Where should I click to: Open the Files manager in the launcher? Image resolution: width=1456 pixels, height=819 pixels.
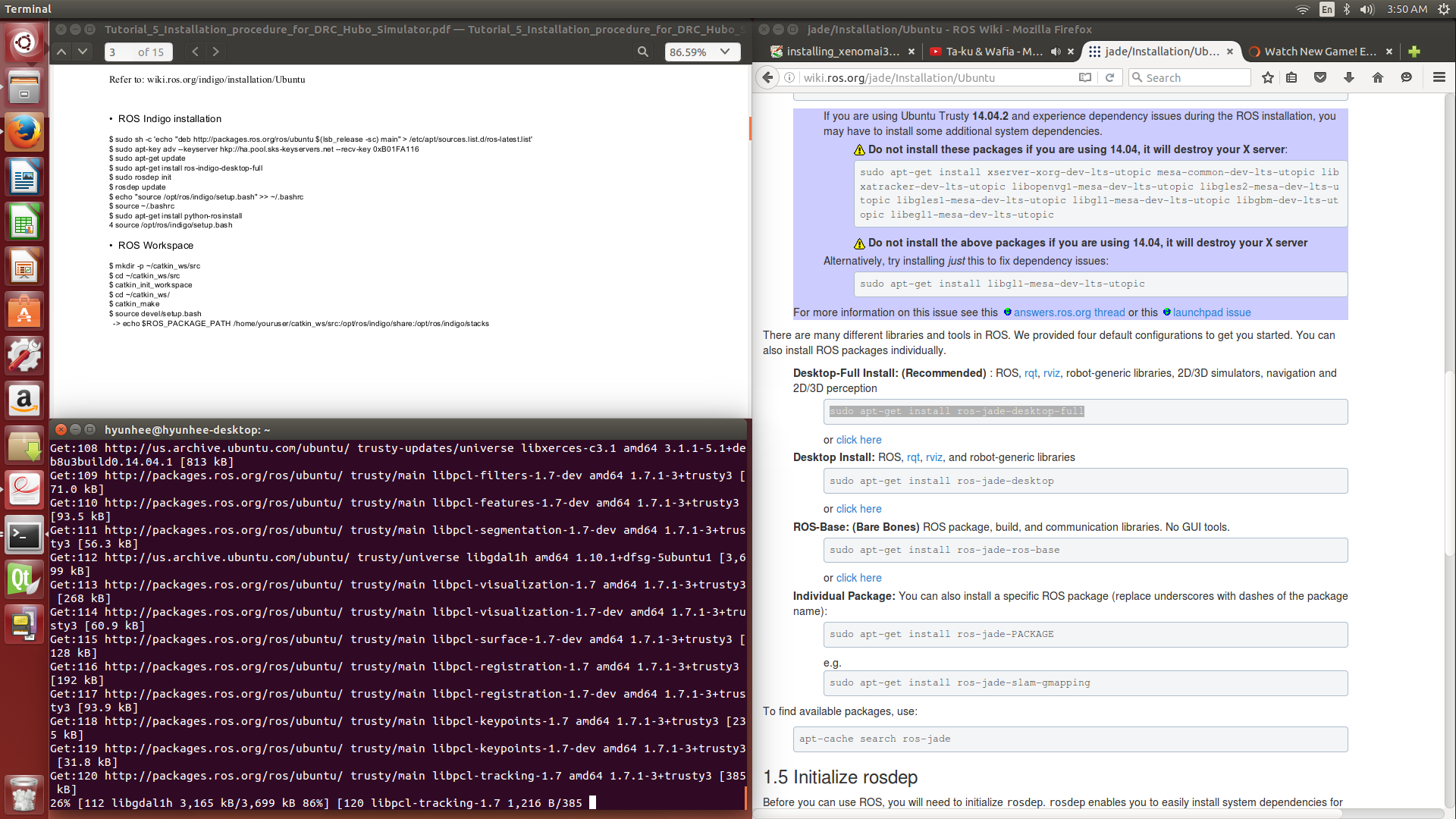coord(24,87)
